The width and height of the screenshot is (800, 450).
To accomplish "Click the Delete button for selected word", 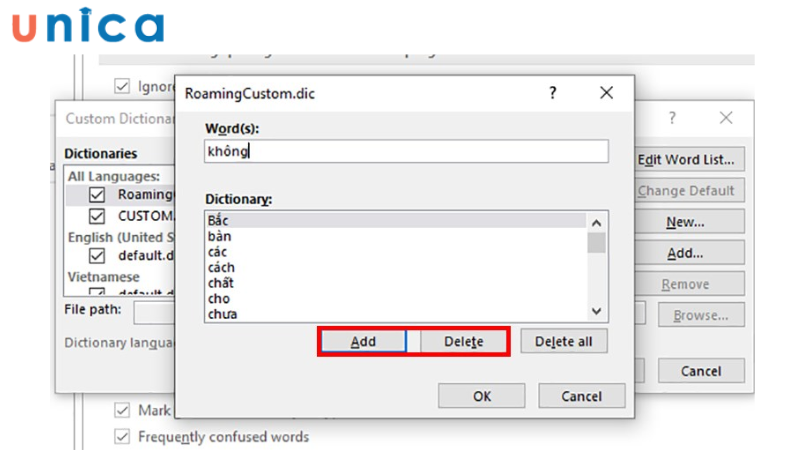I will click(x=463, y=341).
